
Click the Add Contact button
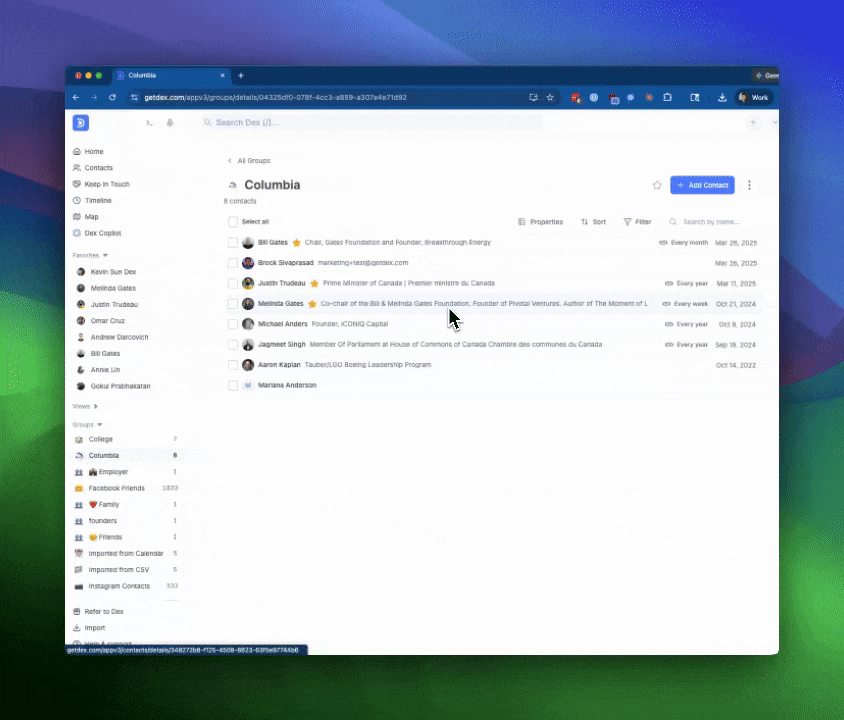[702, 185]
